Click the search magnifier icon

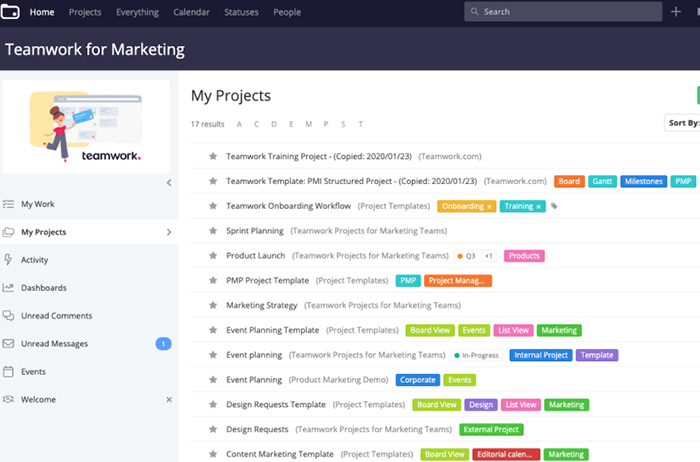pyautogui.click(x=474, y=12)
